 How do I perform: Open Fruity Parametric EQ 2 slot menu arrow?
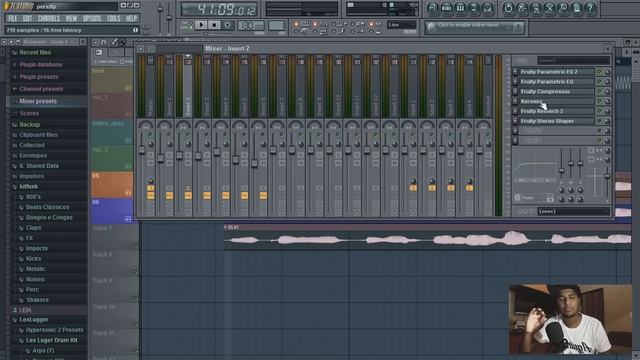515,72
